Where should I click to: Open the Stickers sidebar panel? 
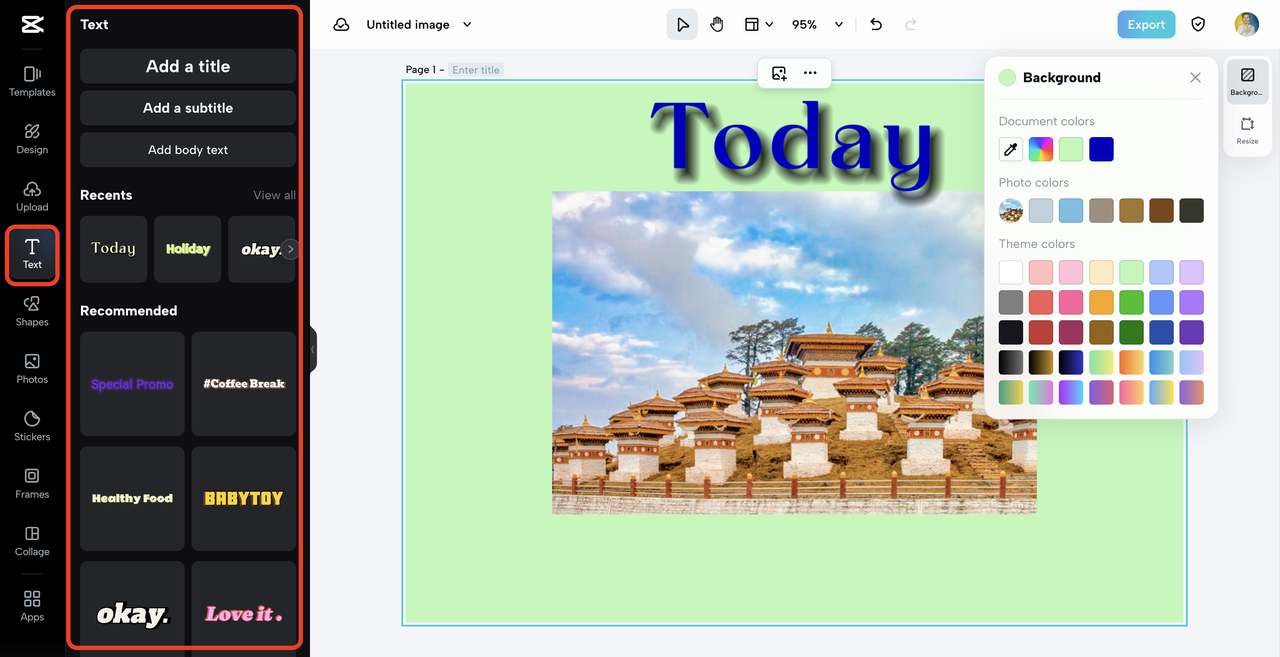(x=32, y=426)
